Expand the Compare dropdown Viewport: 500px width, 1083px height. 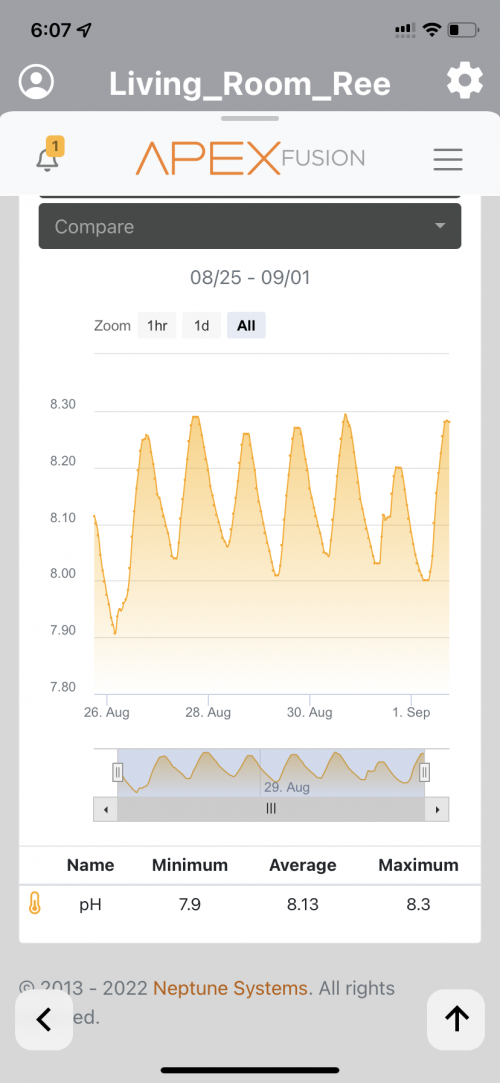pyautogui.click(x=250, y=227)
